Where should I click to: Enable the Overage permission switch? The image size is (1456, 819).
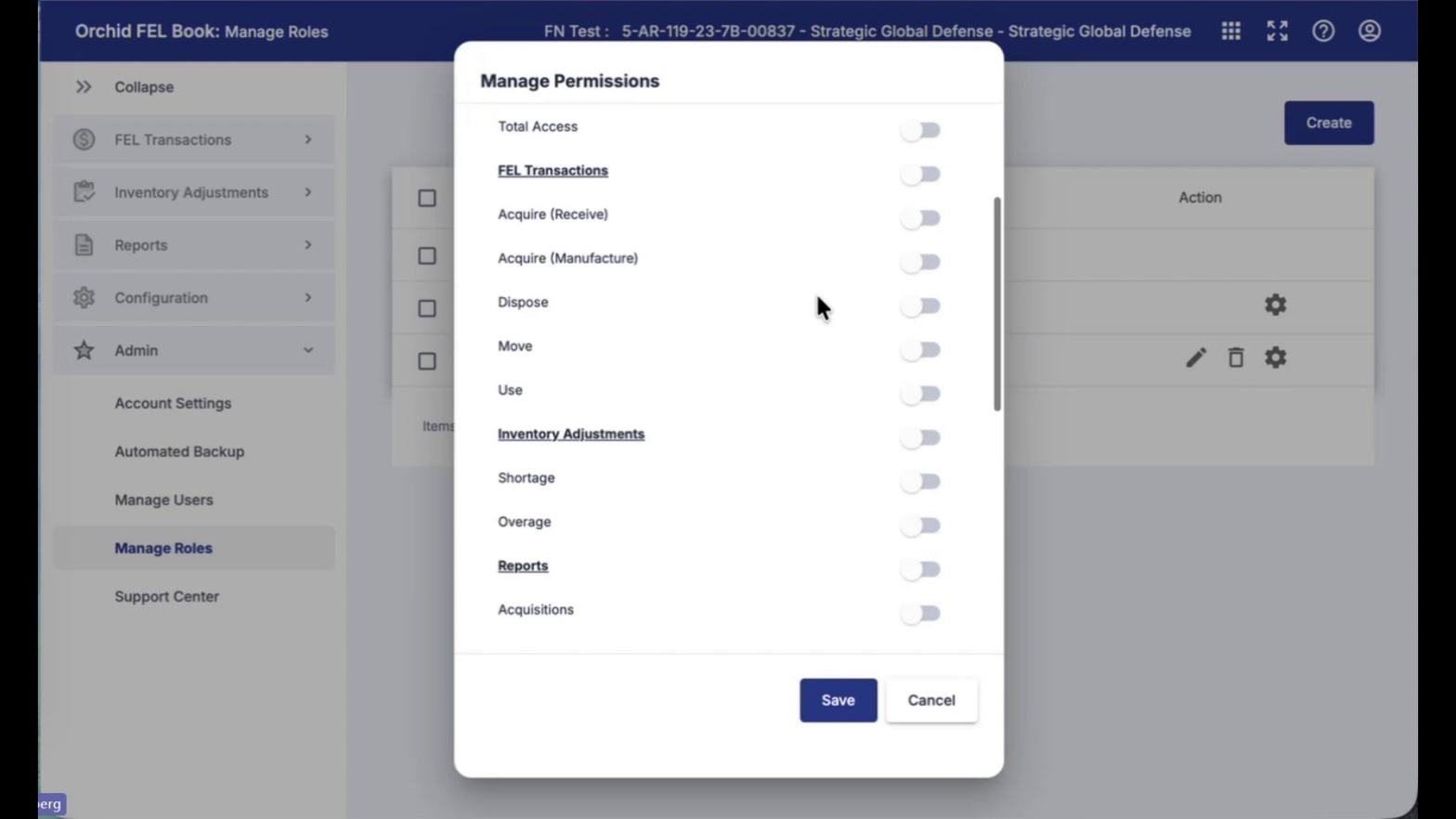(920, 526)
